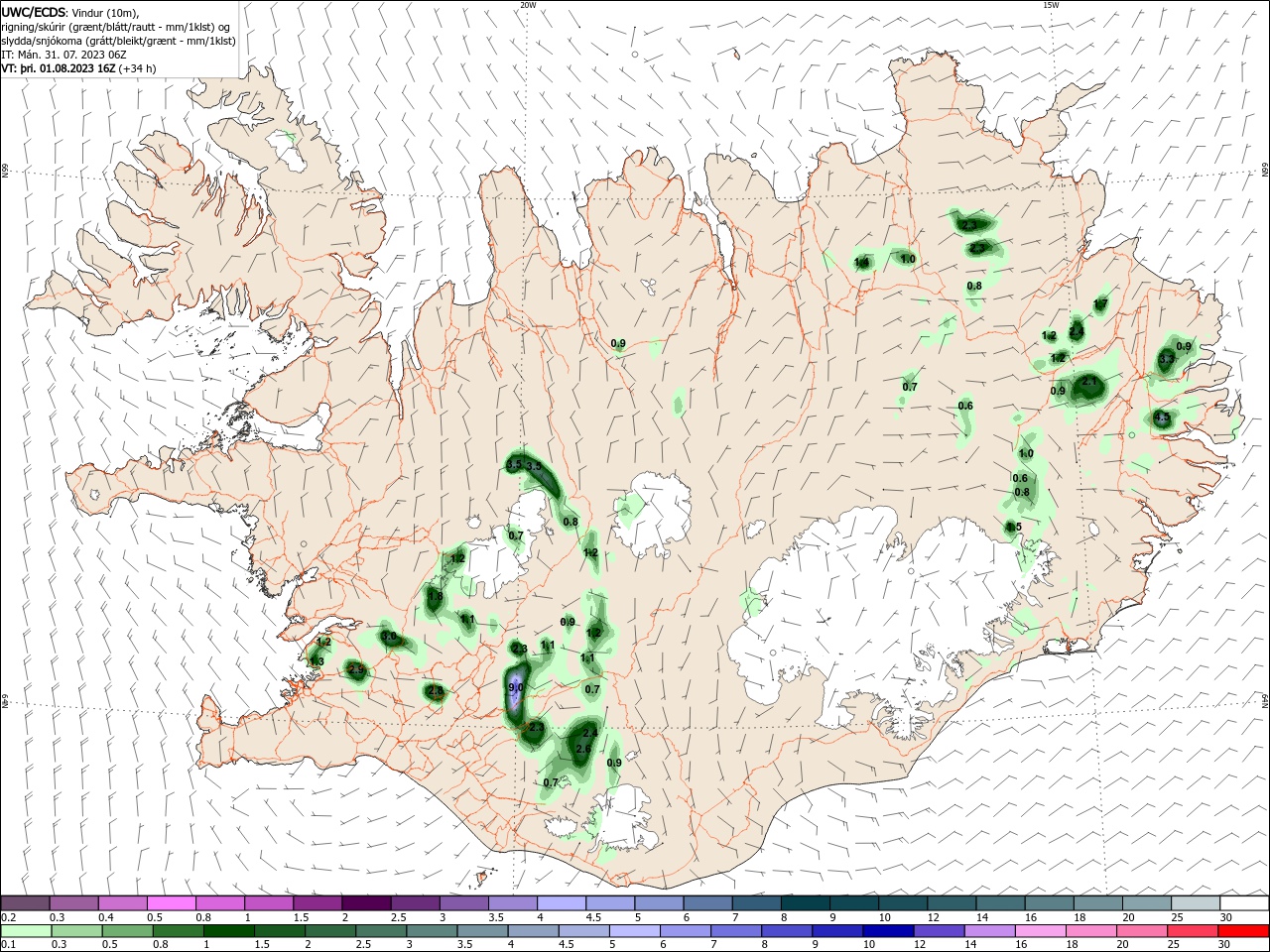Click the '2.6' precipitation value in south Iceland

(x=583, y=749)
